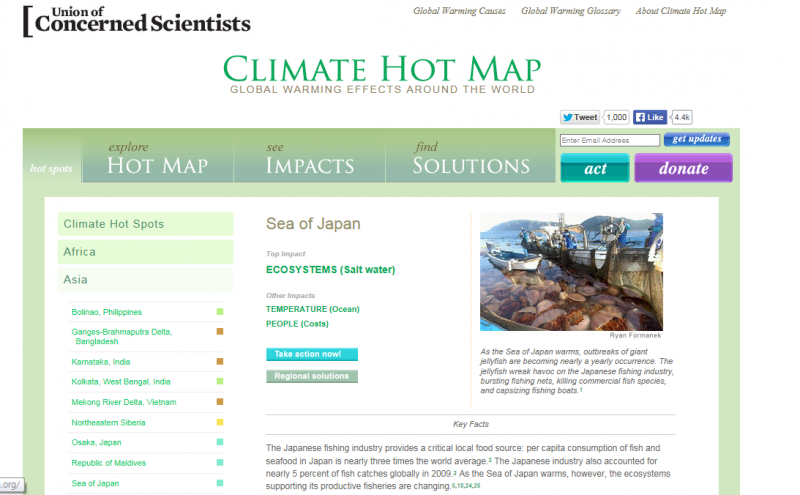Click the Twitter Tweet button
The image size is (800, 495).
pyautogui.click(x=580, y=117)
